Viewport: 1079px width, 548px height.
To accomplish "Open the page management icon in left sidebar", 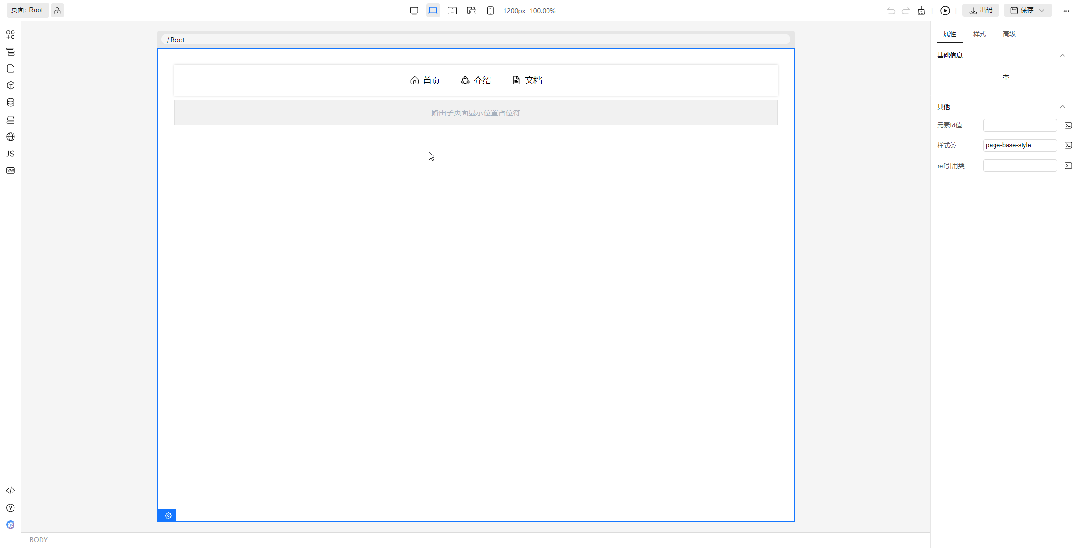I will click(x=10, y=69).
